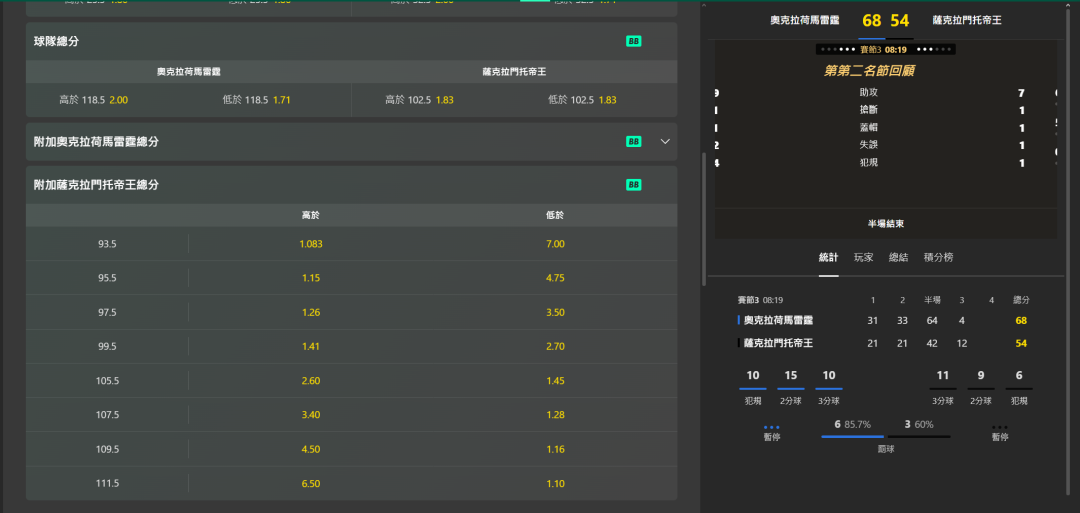The width and height of the screenshot is (1080, 513).
Task: Click the 失誤 stat row
Action: pos(886,145)
